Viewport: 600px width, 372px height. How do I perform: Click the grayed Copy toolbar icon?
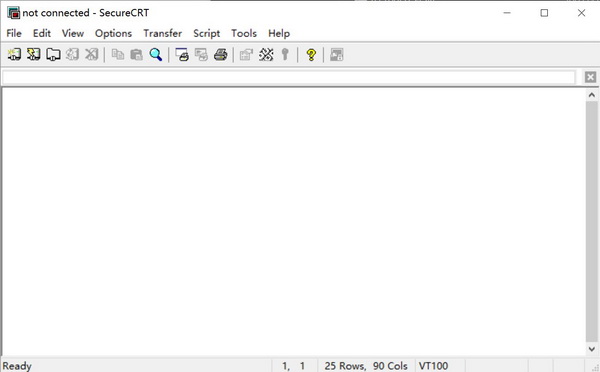tap(117, 55)
